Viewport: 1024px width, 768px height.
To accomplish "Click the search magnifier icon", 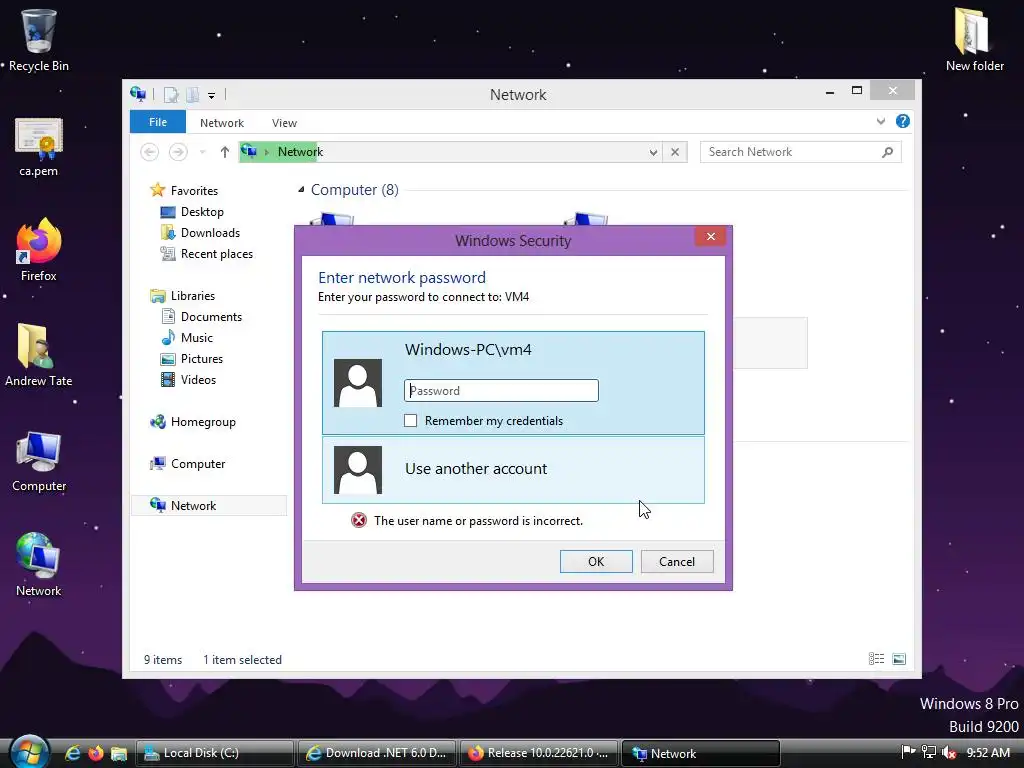I will (x=887, y=152).
